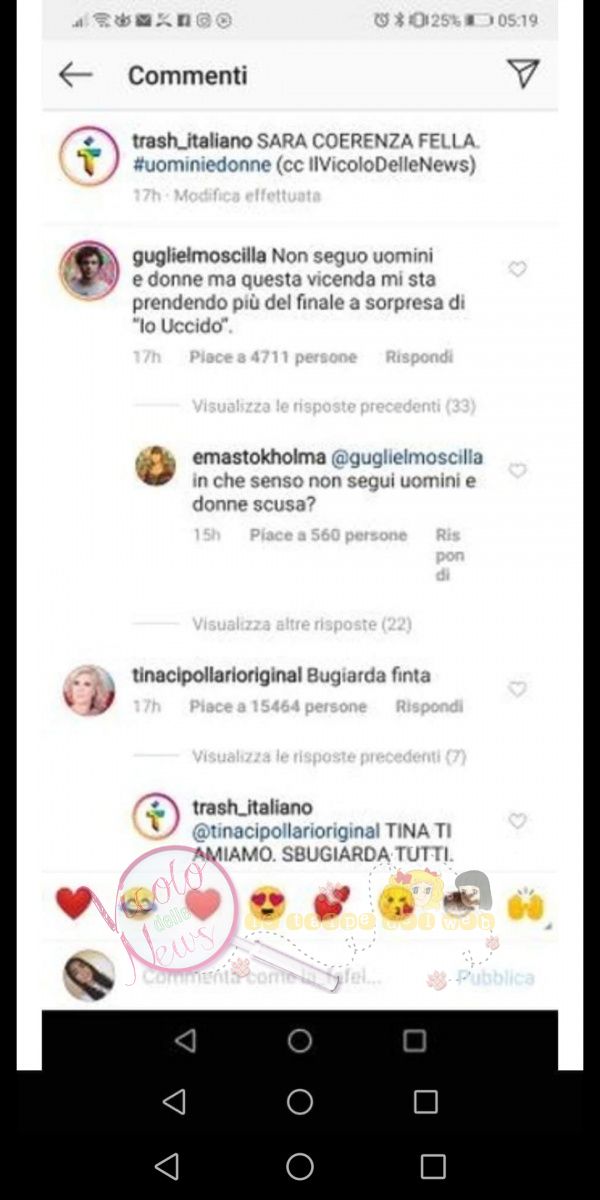Open direct messages via the paper plane icon
This screenshot has width=600, height=1200.
pyautogui.click(x=522, y=73)
